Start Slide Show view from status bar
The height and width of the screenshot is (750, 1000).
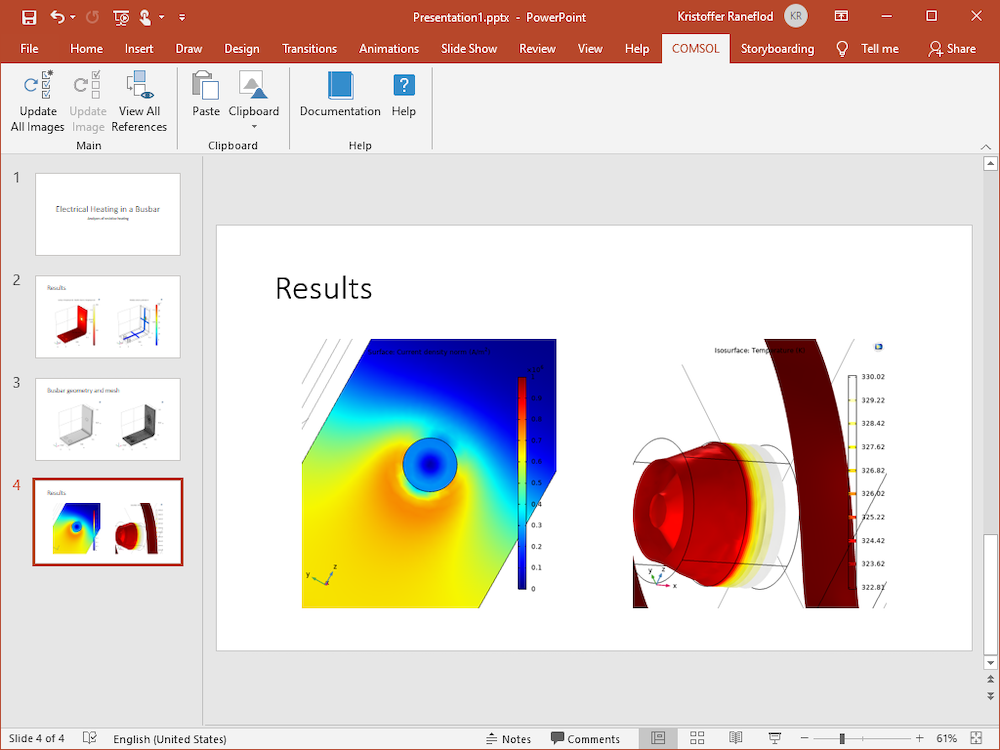point(774,739)
